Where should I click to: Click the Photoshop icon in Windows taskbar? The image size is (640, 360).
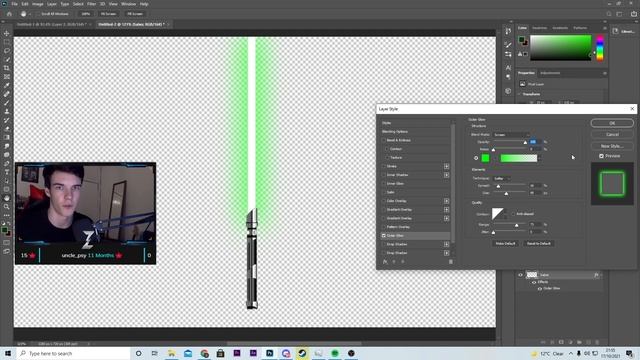click(x=269, y=353)
